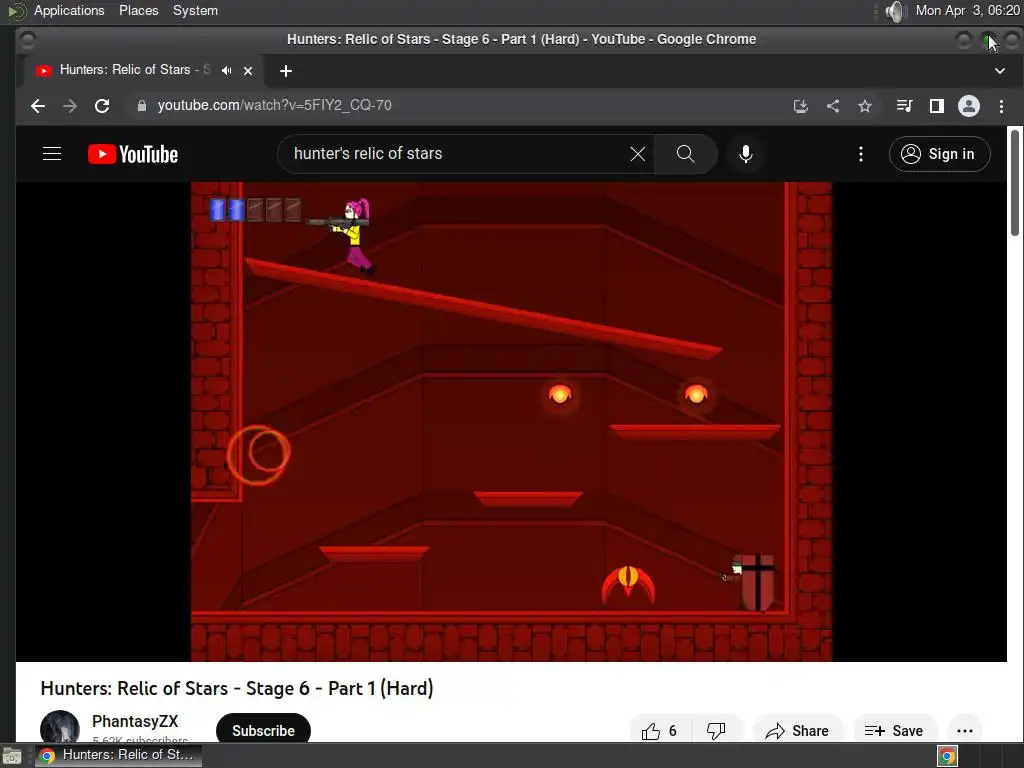Open more actions ellipsis below video
Screen dimensions: 1024x768
965,731
